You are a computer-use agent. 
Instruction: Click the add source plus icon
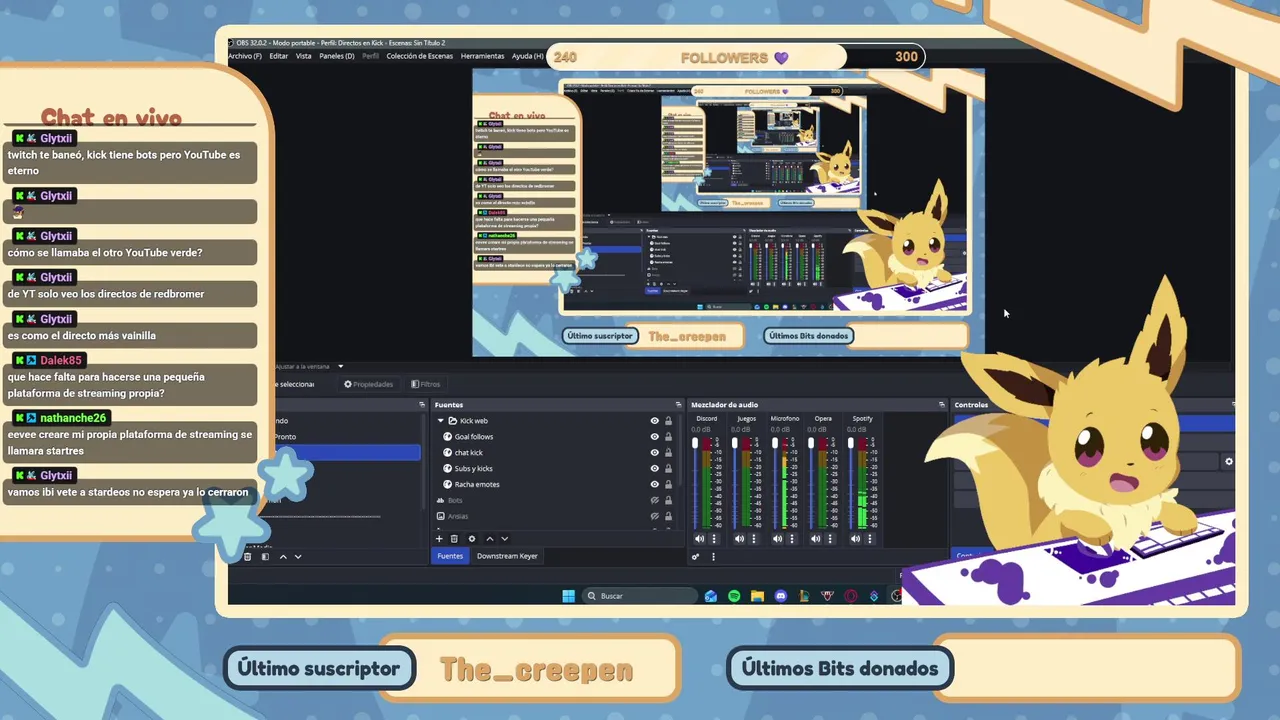(x=438, y=539)
